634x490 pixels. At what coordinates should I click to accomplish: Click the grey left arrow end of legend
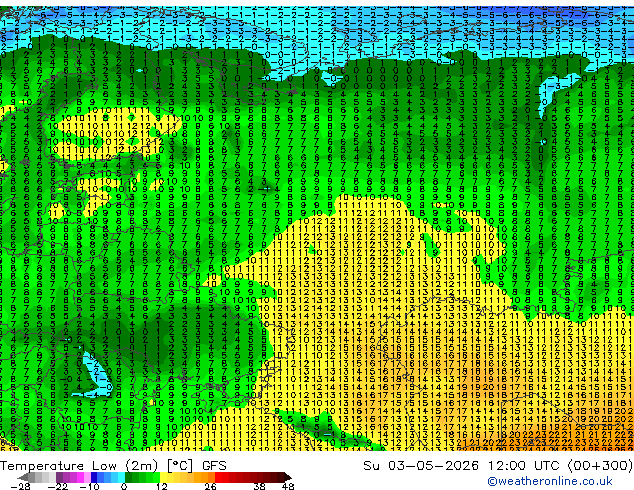(x=22, y=477)
